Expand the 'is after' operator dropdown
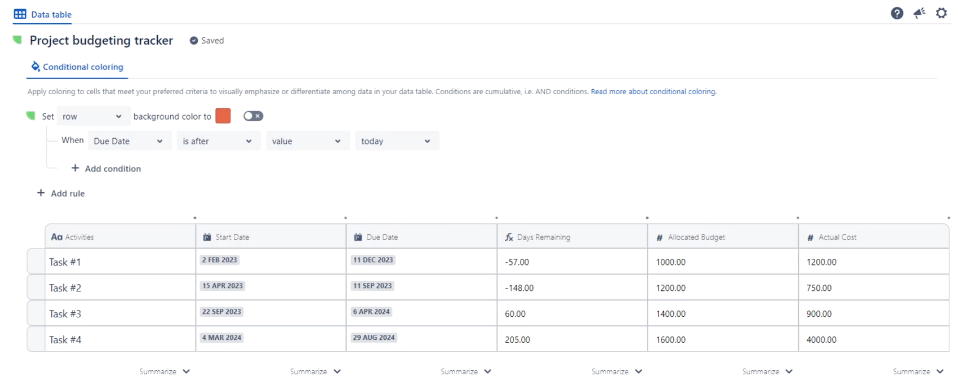The width and height of the screenshot is (960, 390). pyautogui.click(x=219, y=141)
